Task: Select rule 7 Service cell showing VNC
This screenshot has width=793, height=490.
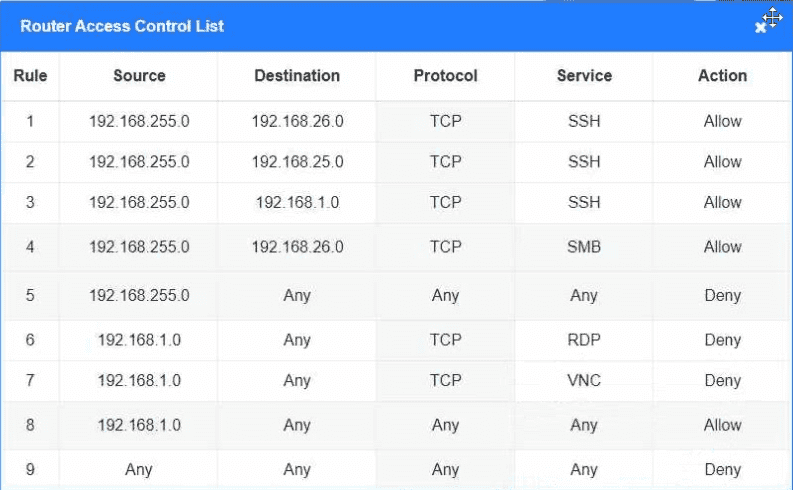Action: (584, 380)
